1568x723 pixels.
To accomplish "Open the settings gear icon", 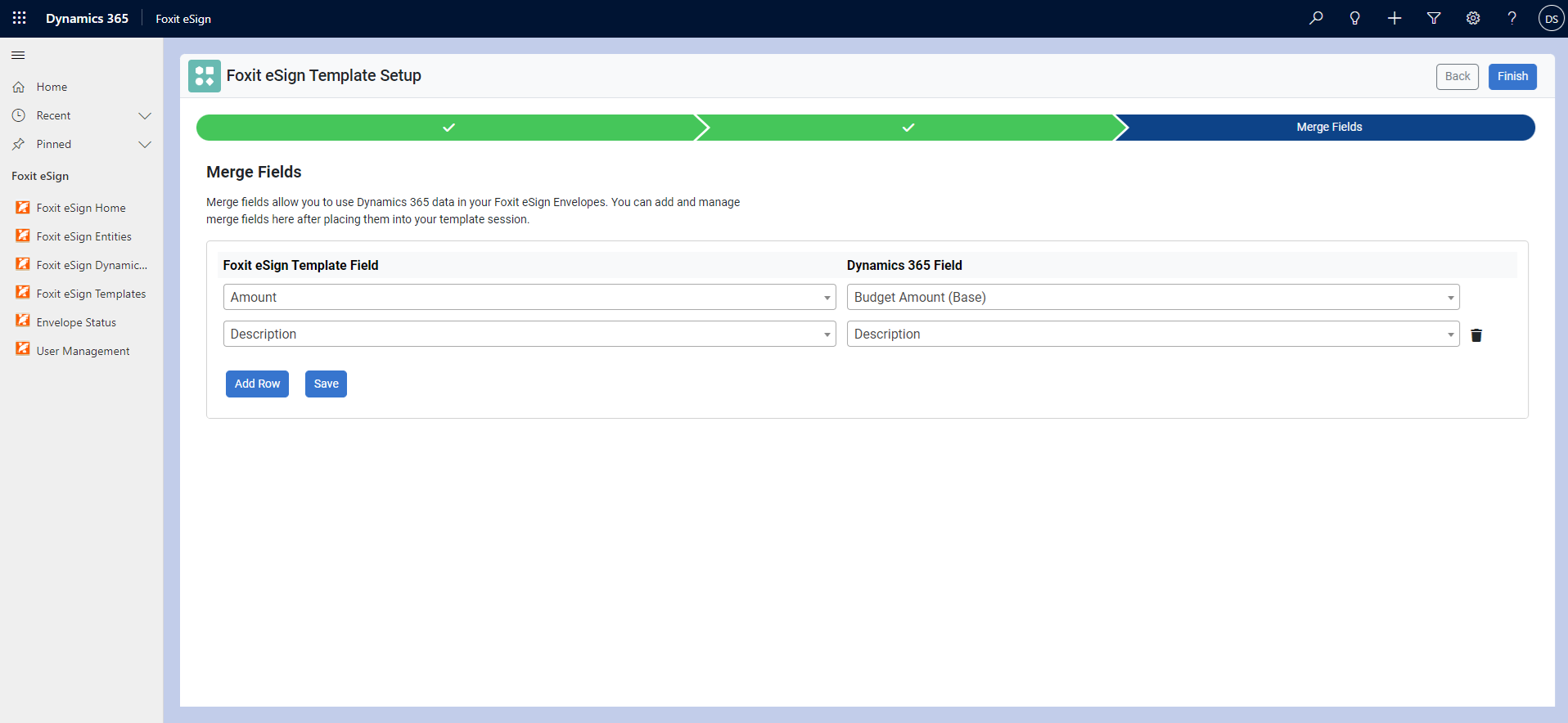I will pyautogui.click(x=1473, y=18).
